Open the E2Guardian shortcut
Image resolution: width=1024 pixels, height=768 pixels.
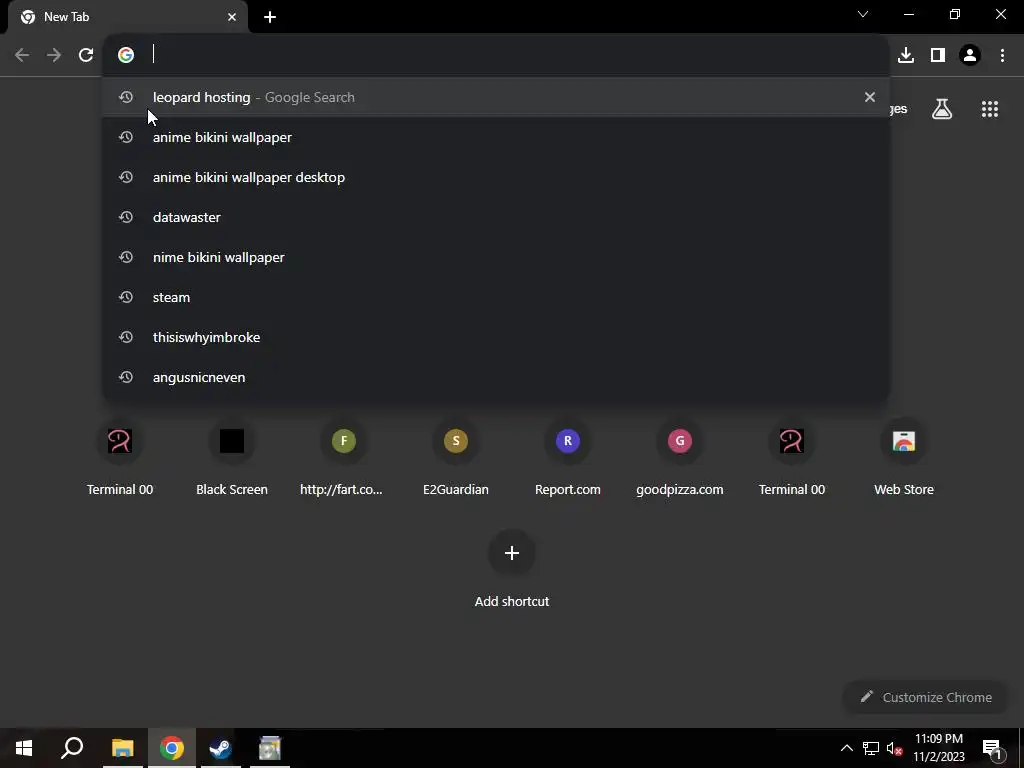click(x=456, y=458)
